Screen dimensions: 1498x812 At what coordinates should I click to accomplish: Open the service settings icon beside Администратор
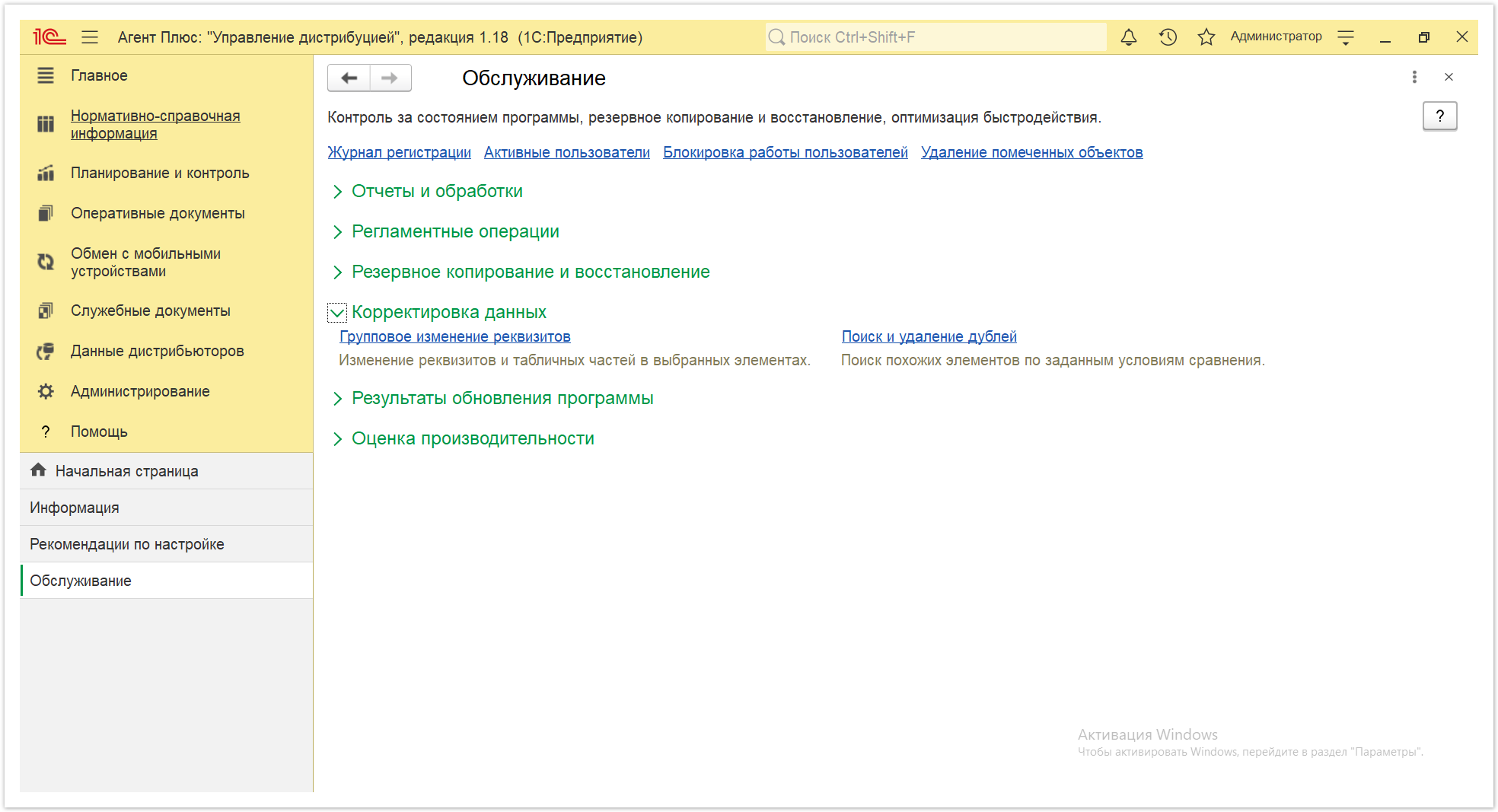coord(1346,37)
